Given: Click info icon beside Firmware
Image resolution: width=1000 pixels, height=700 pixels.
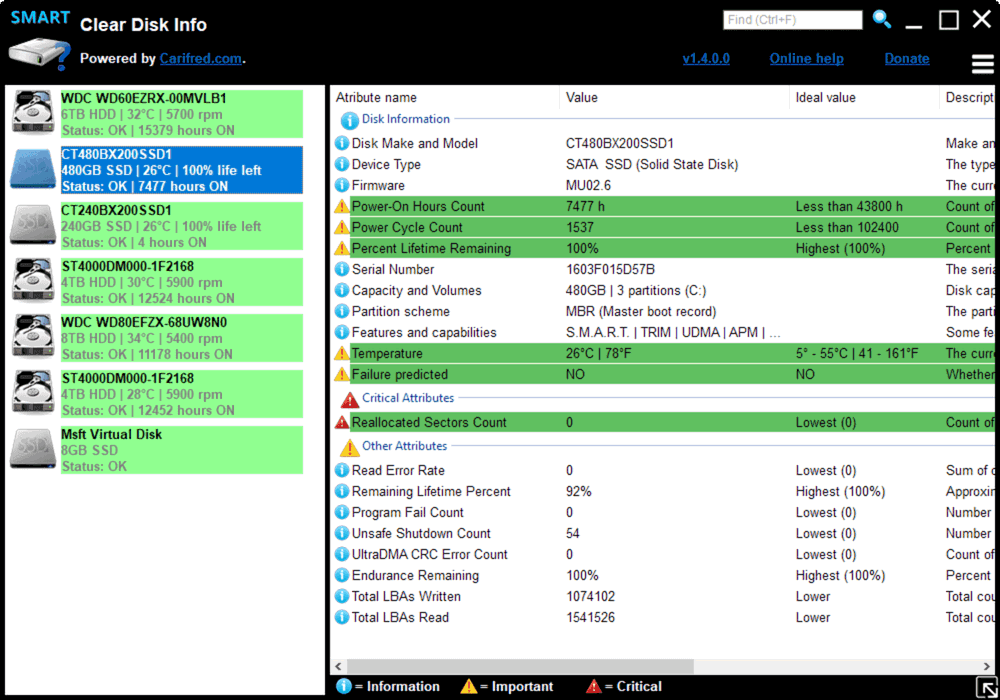Looking at the screenshot, I should (342, 186).
